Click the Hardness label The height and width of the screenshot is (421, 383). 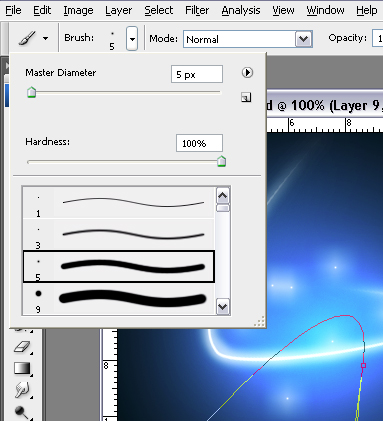click(48, 142)
